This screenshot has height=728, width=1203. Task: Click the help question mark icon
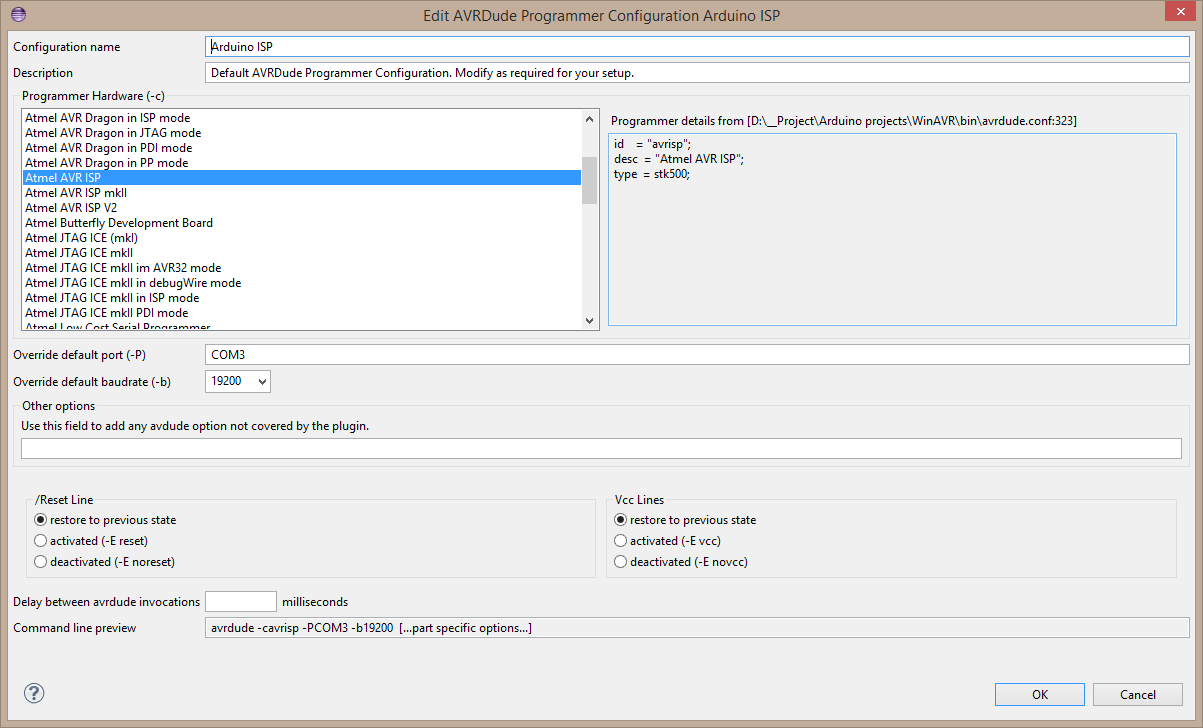pos(34,693)
